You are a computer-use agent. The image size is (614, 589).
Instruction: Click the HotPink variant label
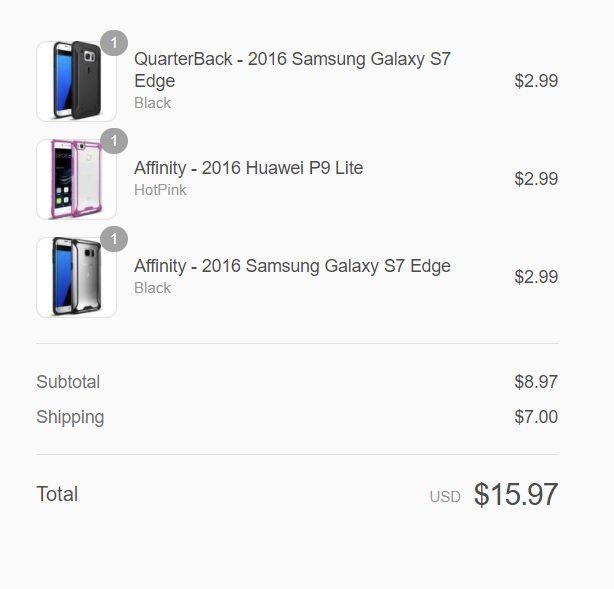click(160, 190)
